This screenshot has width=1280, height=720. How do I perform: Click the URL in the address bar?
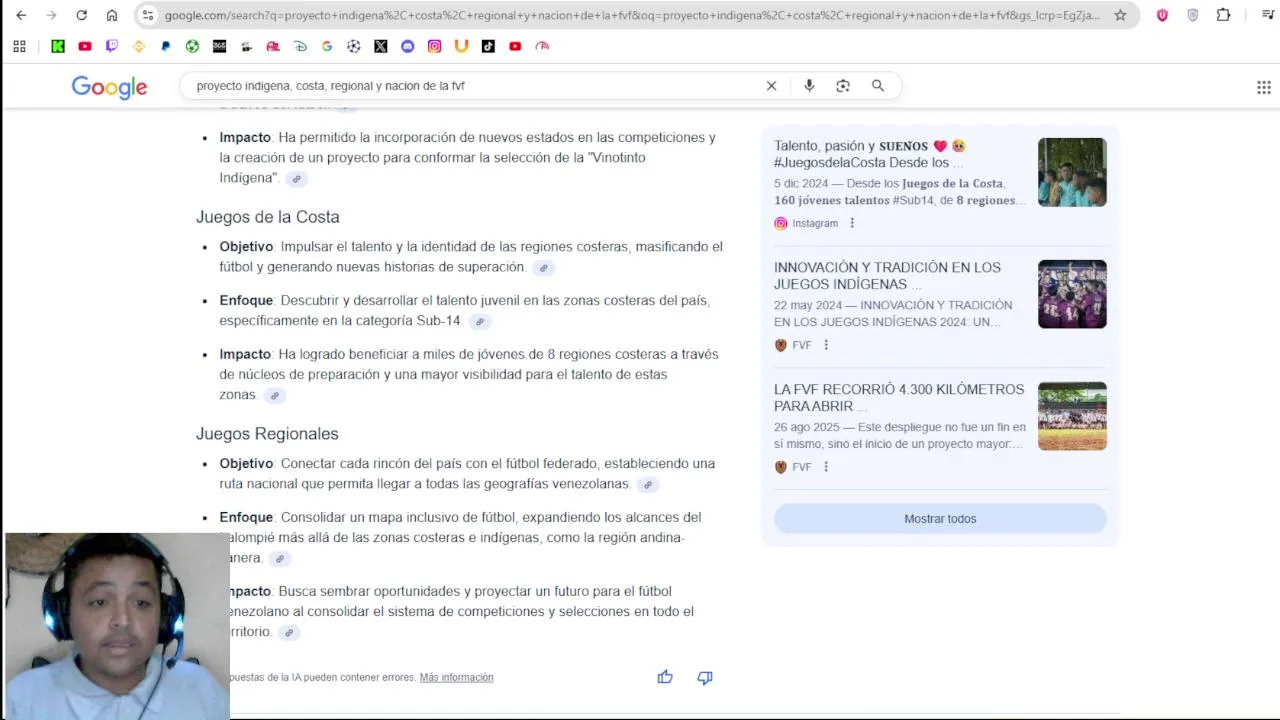click(x=632, y=15)
